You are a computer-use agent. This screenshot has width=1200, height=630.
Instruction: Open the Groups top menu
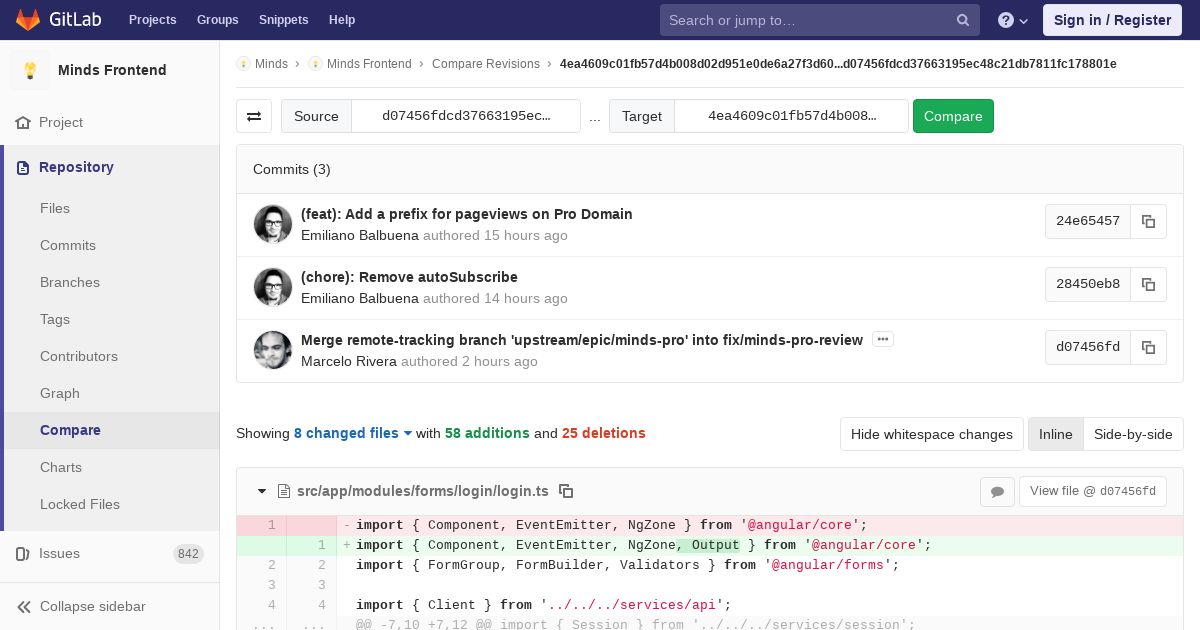point(217,19)
